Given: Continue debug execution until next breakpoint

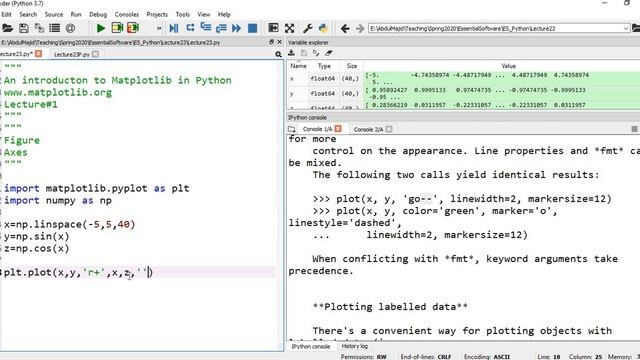Looking at the screenshot, I should (x=236, y=28).
